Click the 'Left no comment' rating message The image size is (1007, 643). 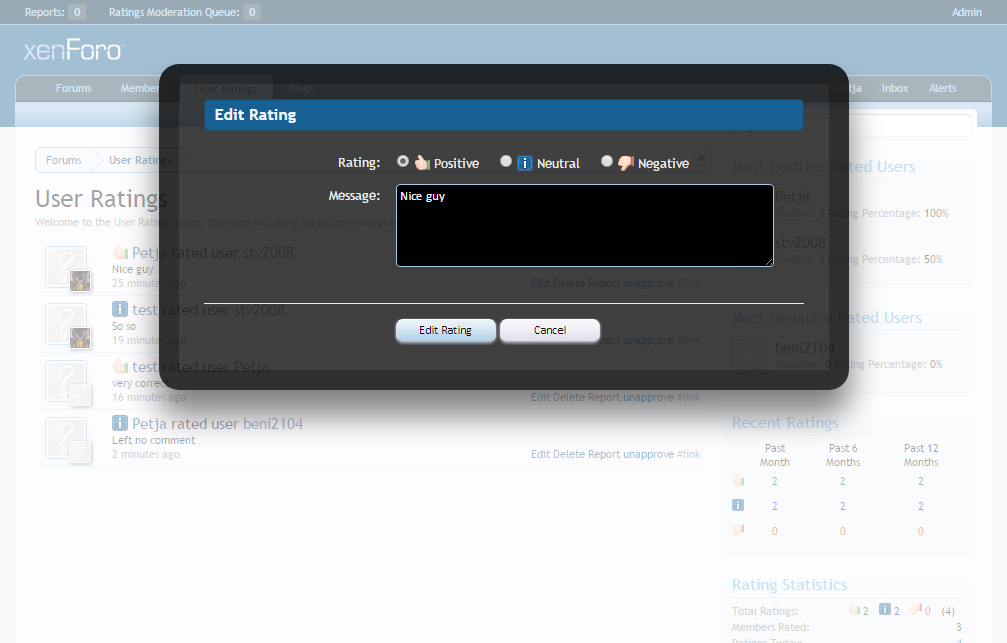[153, 441]
